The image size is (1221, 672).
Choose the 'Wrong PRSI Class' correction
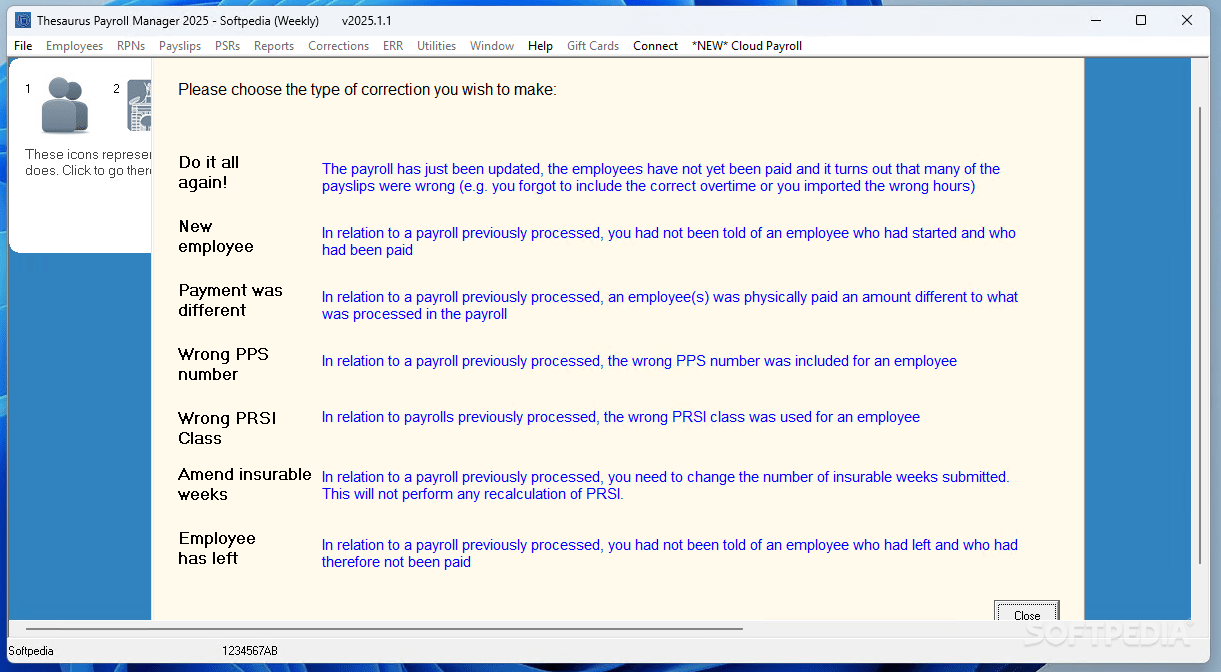(x=225, y=427)
